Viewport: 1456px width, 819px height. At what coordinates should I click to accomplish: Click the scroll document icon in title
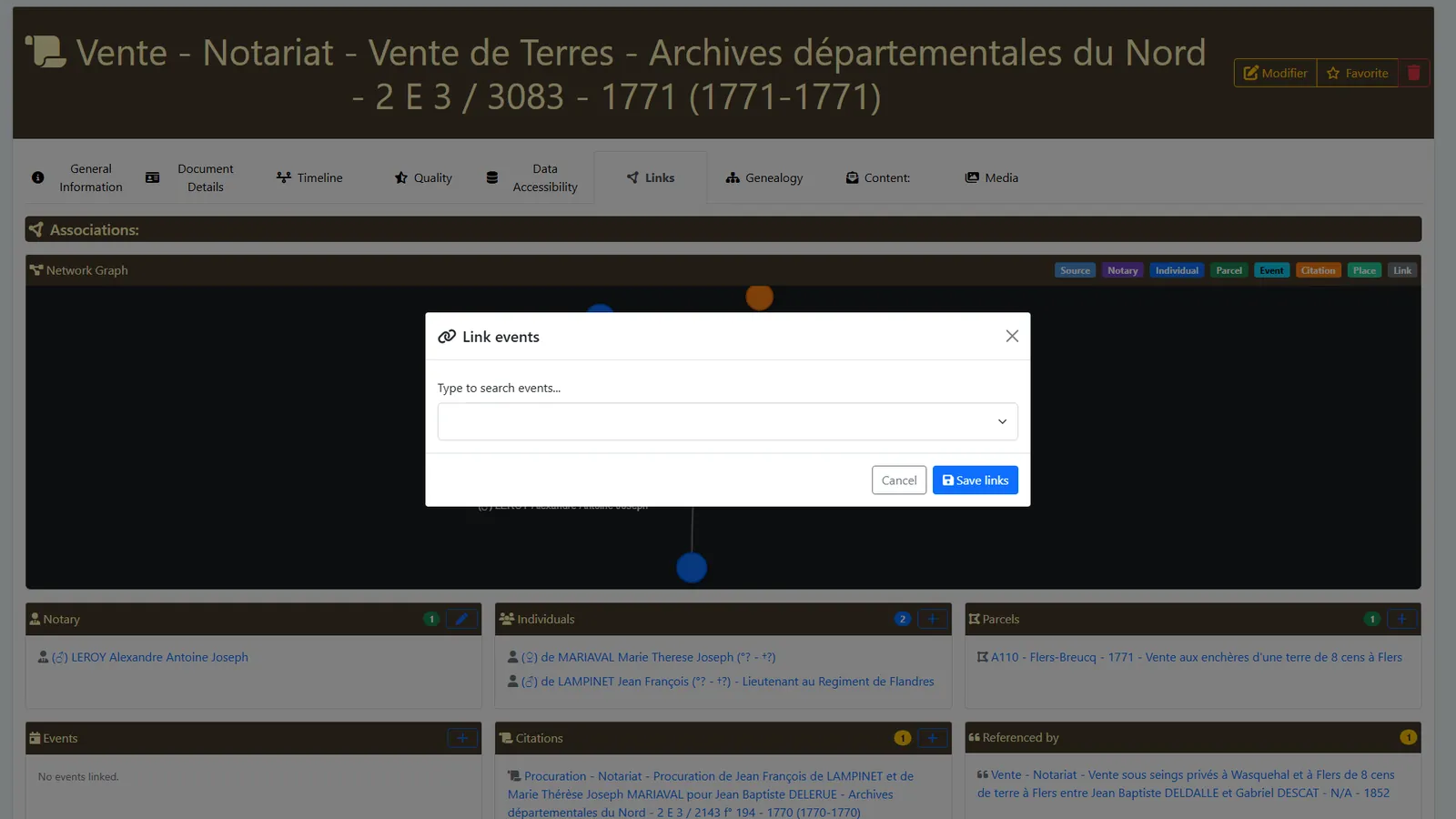45,51
